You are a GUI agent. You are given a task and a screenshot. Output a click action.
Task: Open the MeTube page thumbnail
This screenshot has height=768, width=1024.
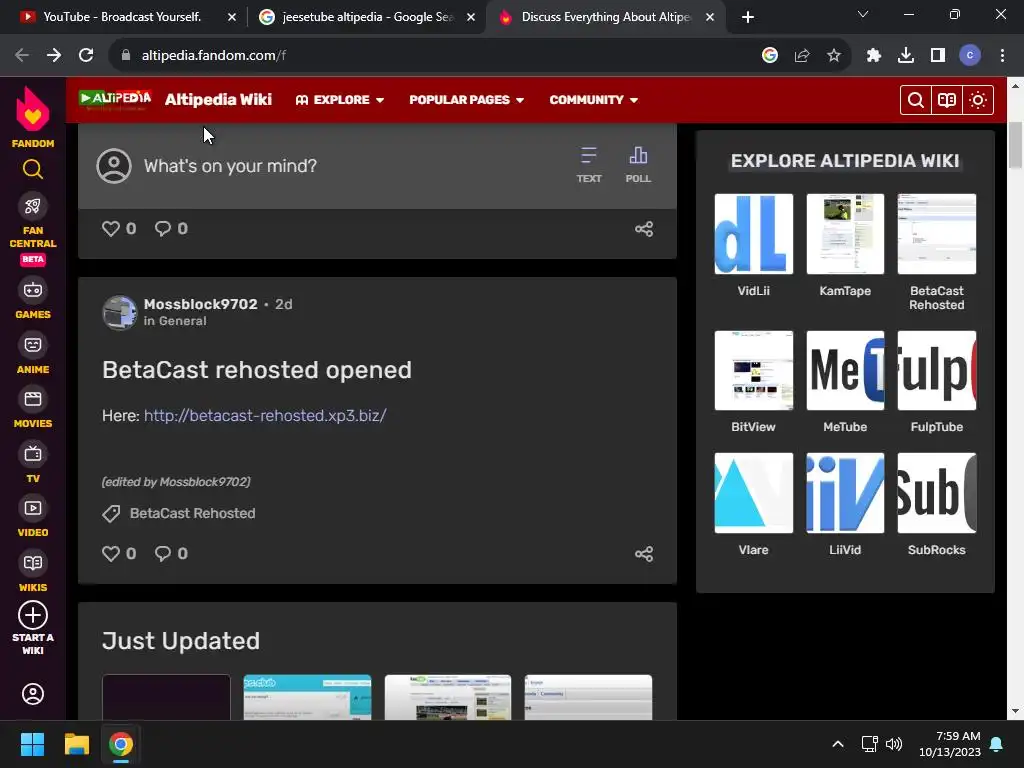[845, 370]
